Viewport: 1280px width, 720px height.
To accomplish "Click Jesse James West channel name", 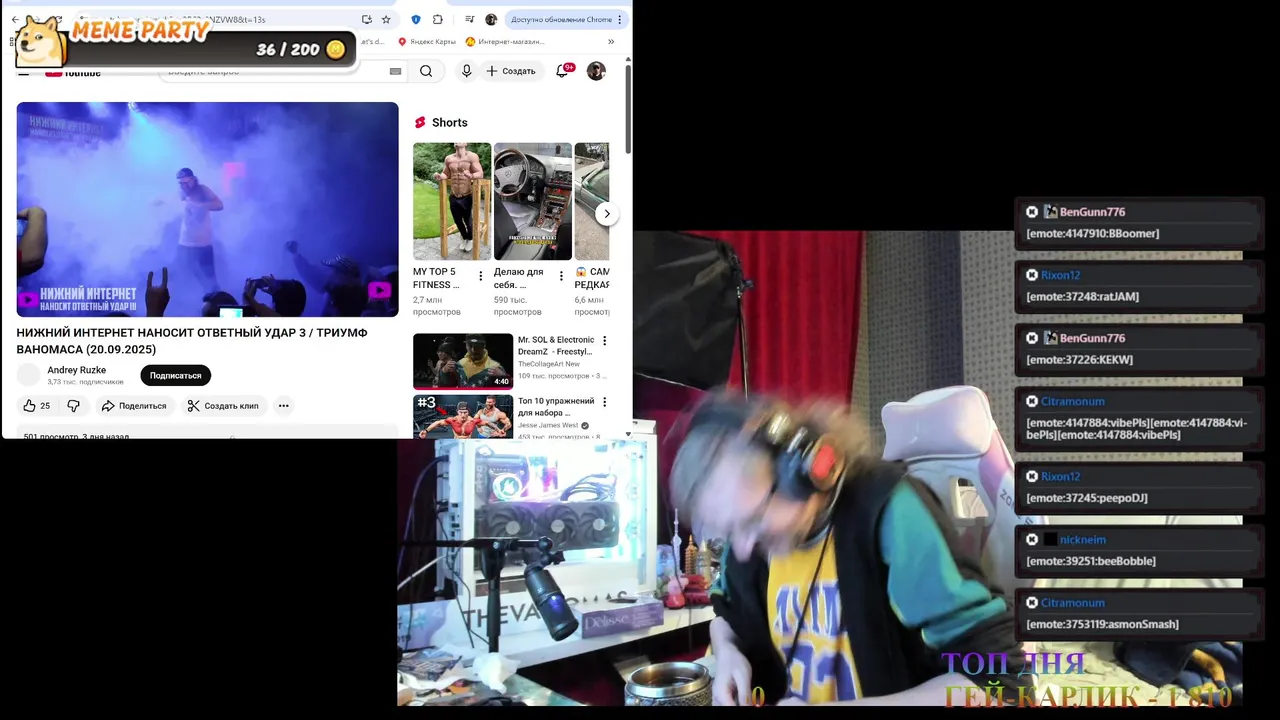I will coord(547,425).
